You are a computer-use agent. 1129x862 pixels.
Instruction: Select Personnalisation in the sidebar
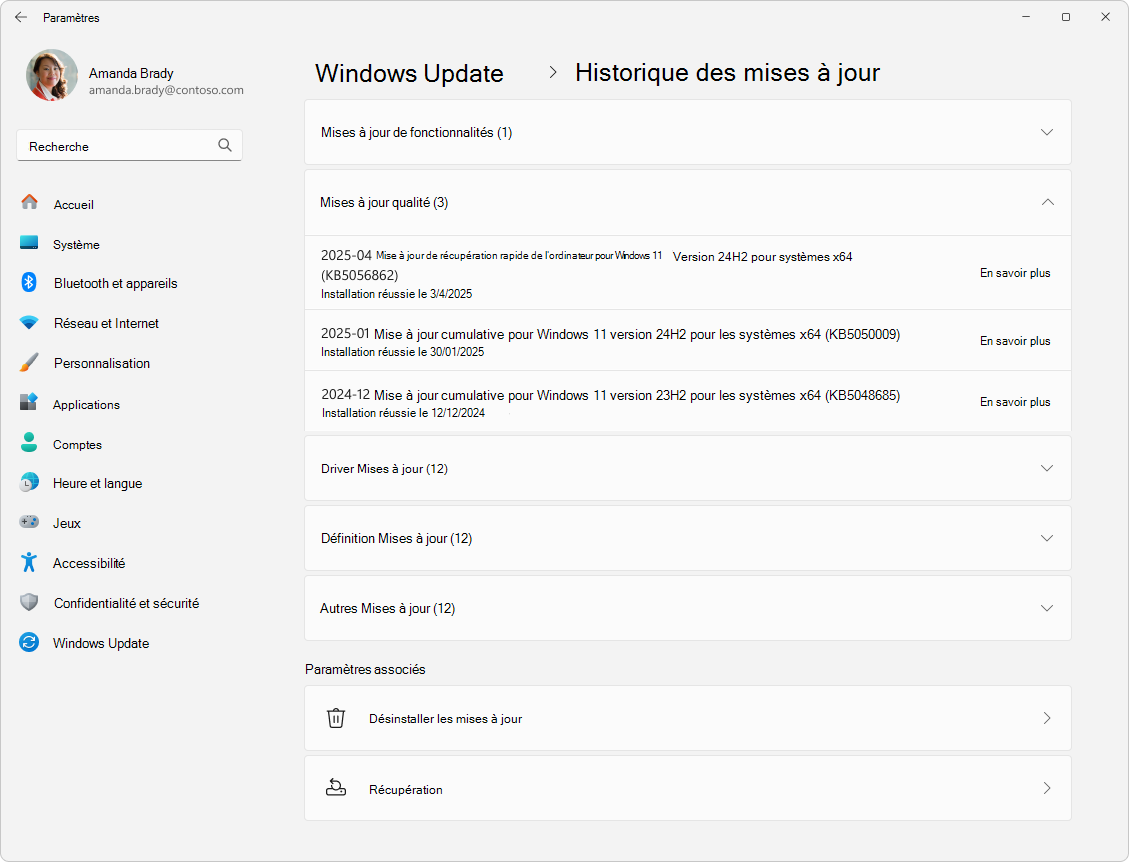click(102, 363)
